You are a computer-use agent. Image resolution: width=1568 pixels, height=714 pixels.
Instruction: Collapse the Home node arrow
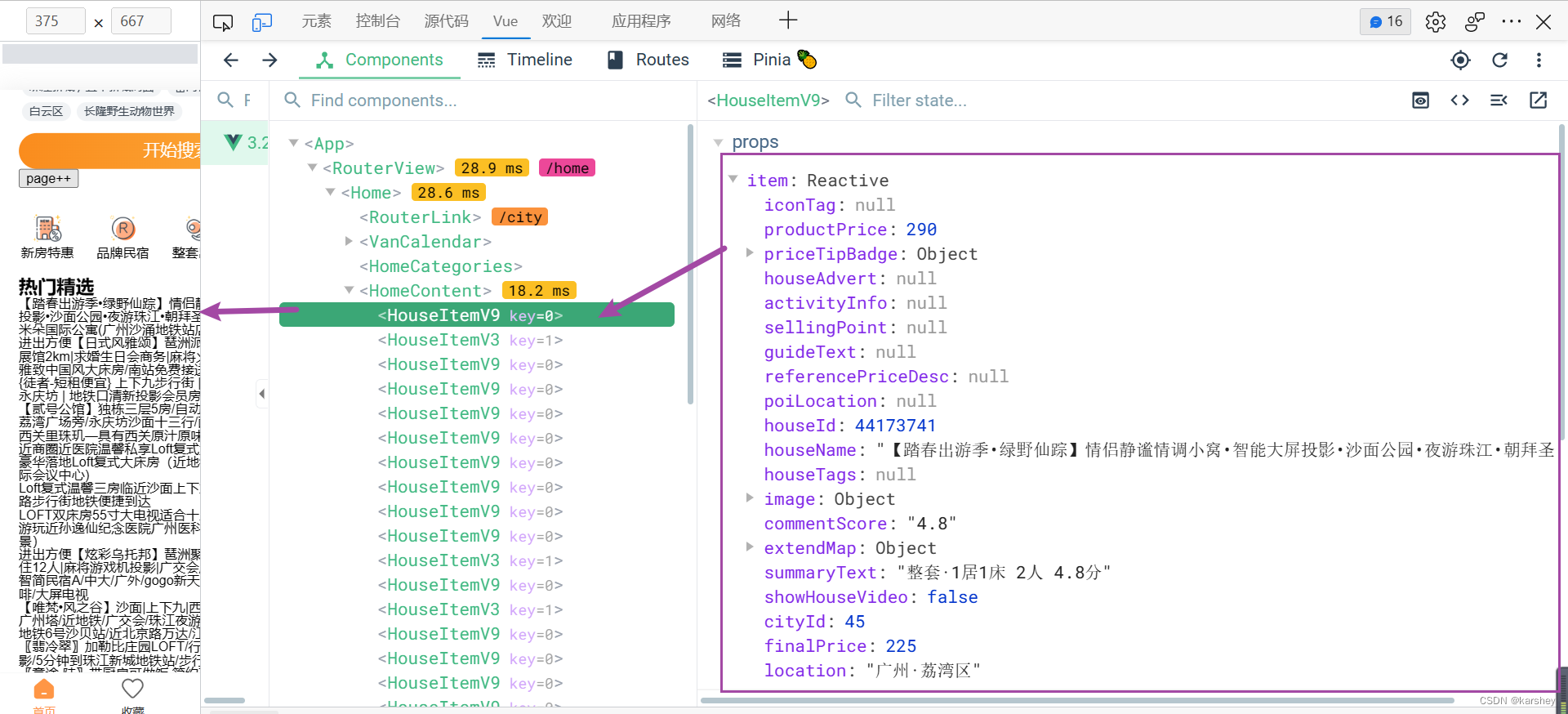click(331, 192)
